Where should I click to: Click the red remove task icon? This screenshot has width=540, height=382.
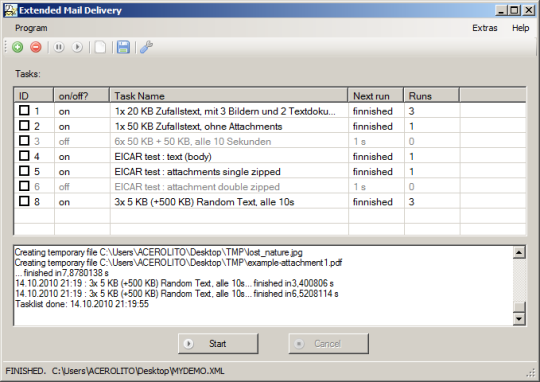[36, 47]
